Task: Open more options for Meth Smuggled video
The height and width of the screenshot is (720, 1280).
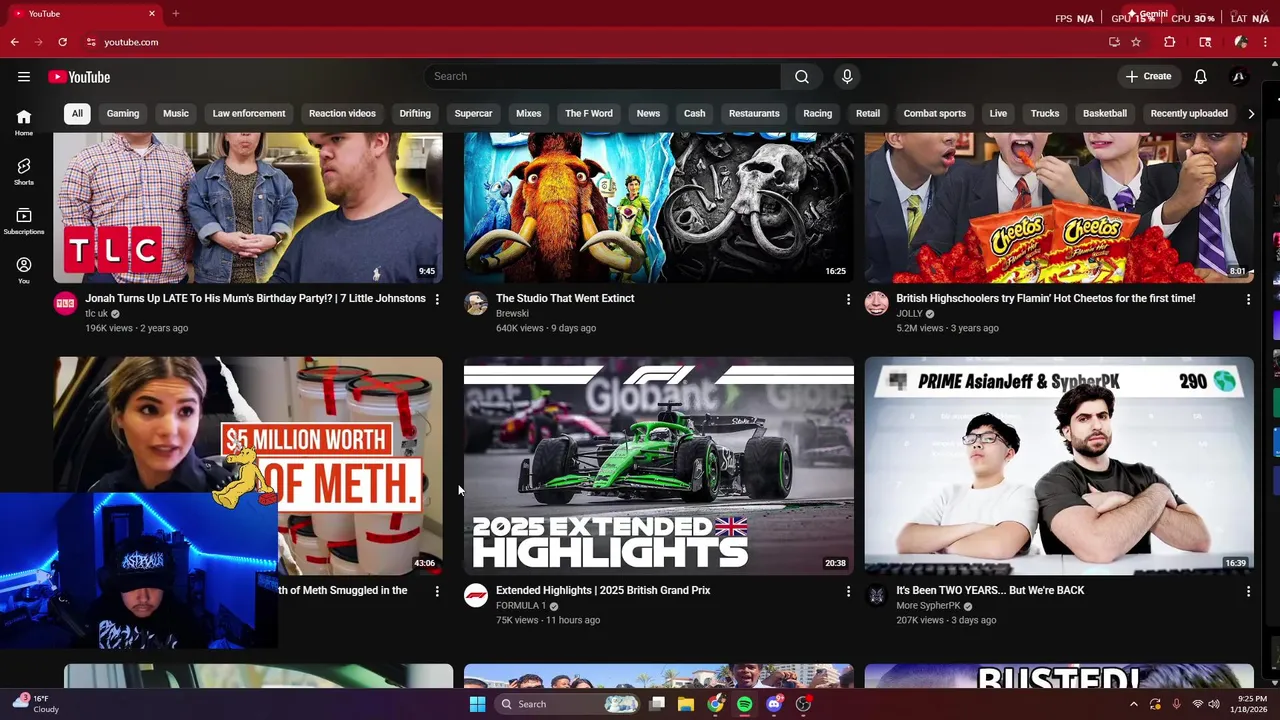Action: [x=437, y=591]
